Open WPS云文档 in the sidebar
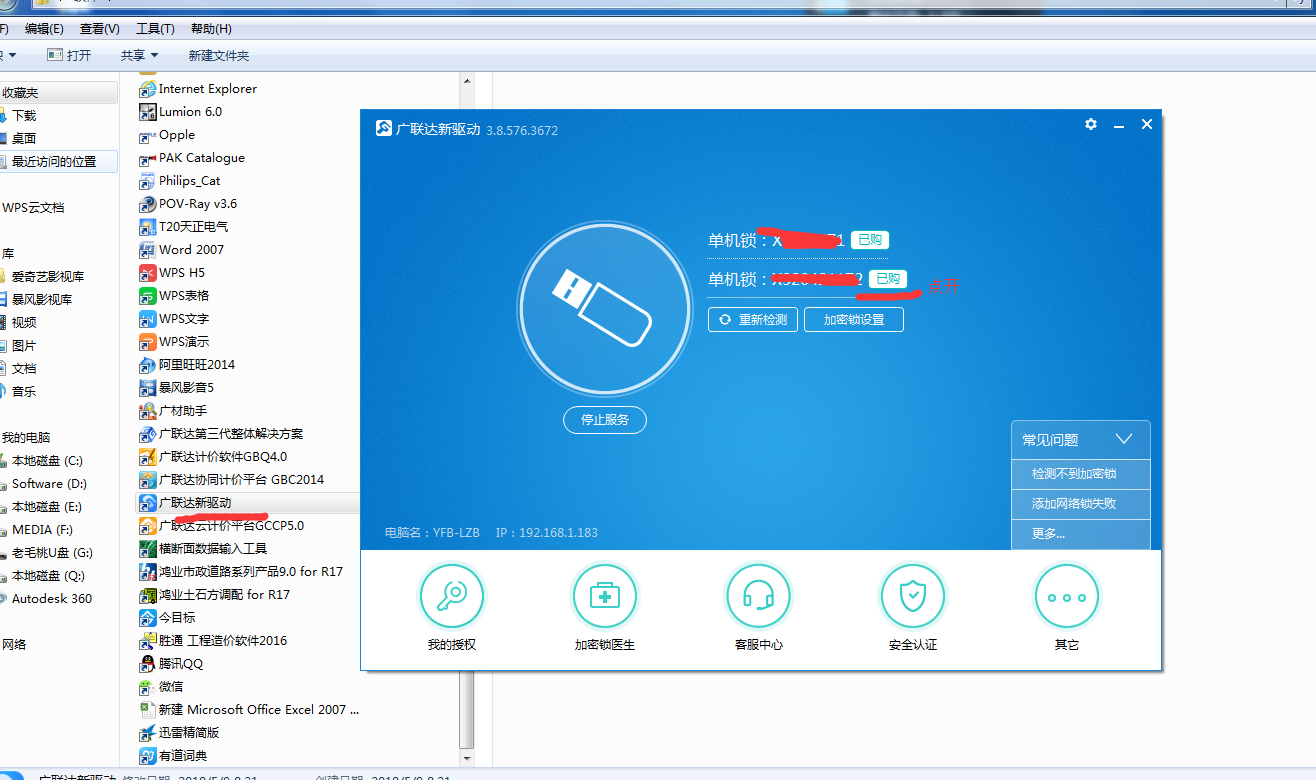The height and width of the screenshot is (780, 1316). tap(33, 208)
